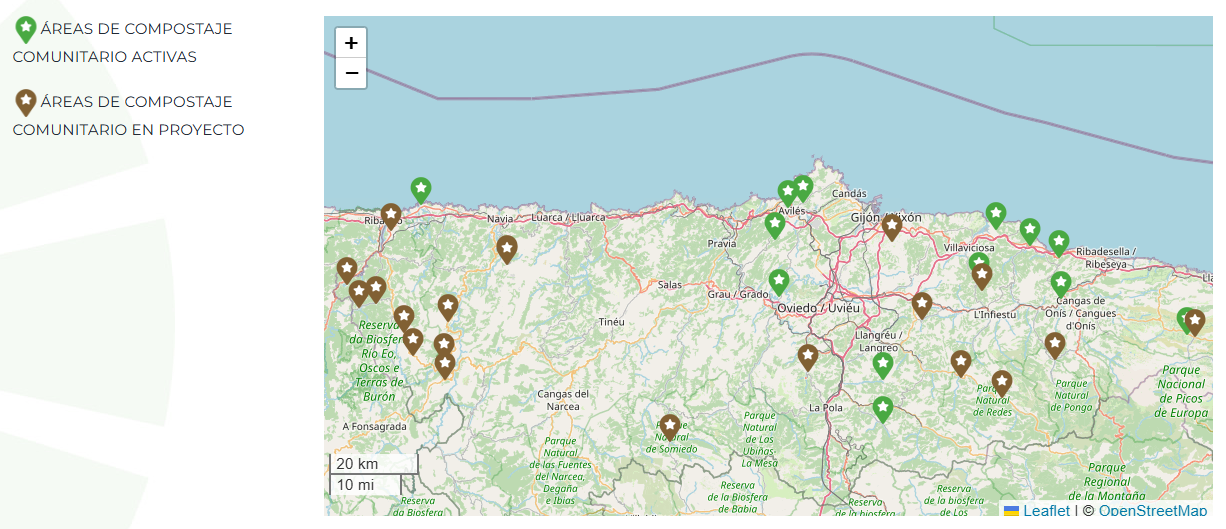The width and height of the screenshot is (1226, 529).
Task: Zoom out of the map
Action: [351, 73]
